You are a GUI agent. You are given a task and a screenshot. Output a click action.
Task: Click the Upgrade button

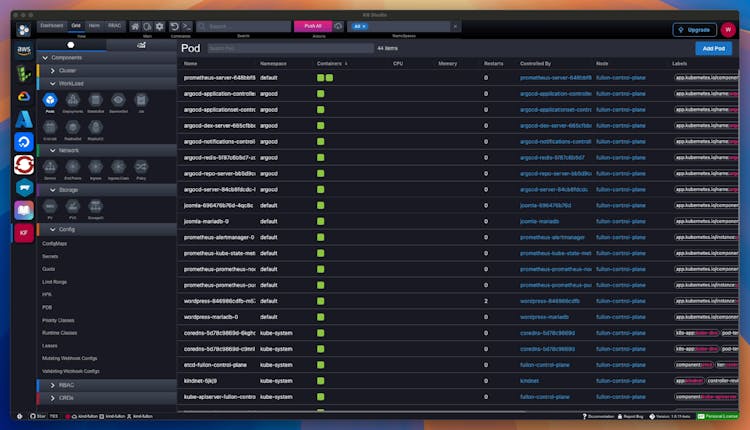click(x=695, y=30)
